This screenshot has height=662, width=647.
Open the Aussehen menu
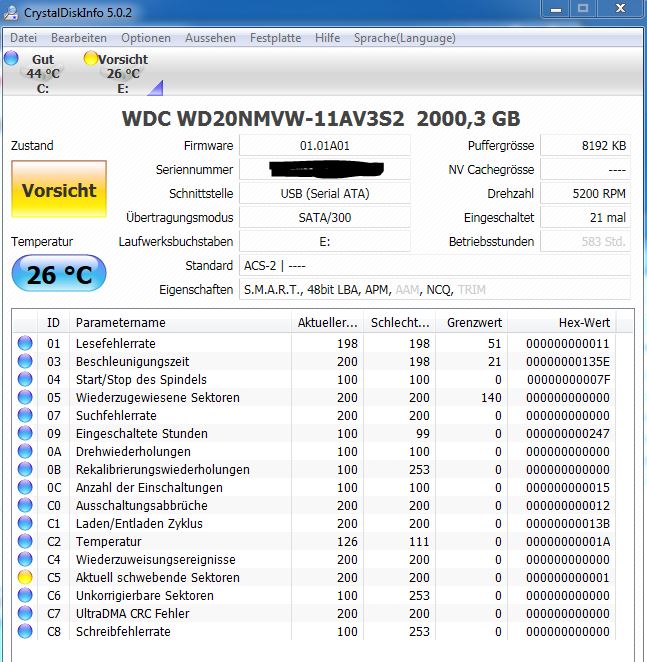coord(210,38)
